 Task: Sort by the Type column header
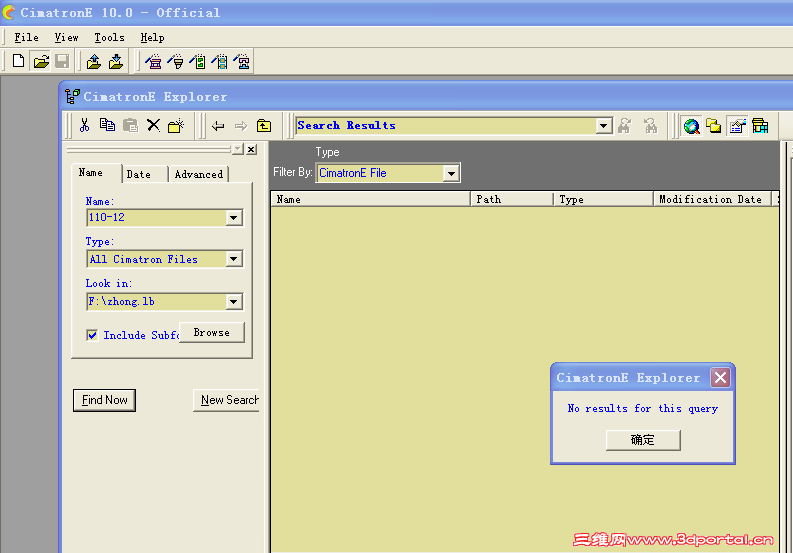(603, 199)
